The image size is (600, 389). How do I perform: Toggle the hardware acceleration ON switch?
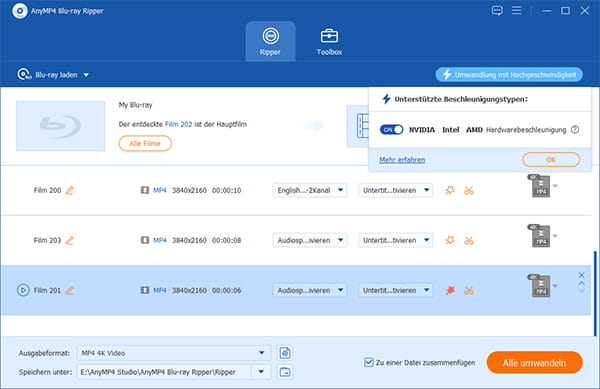click(391, 130)
